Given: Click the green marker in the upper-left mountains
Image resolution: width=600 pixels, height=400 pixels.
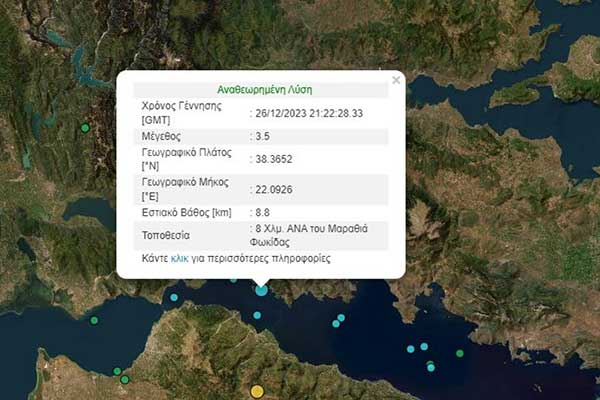Looking at the screenshot, I should (85, 128).
